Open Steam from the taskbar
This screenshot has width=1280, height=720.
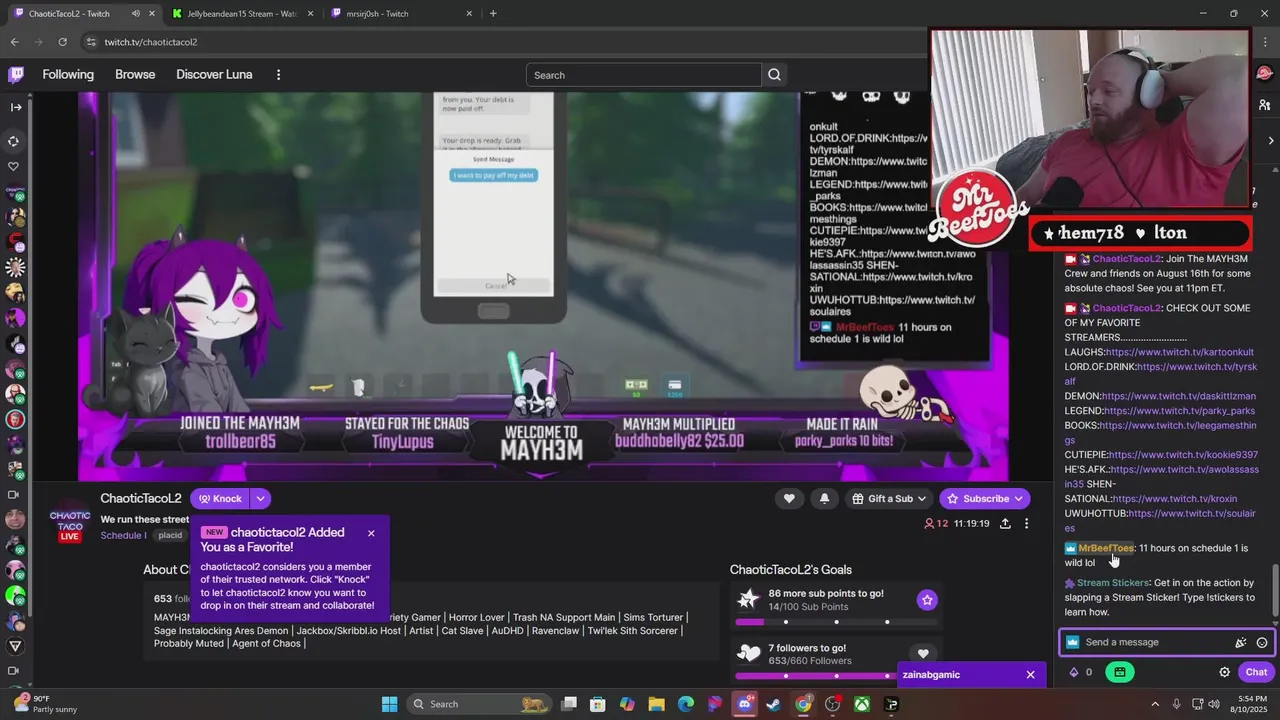[773, 704]
